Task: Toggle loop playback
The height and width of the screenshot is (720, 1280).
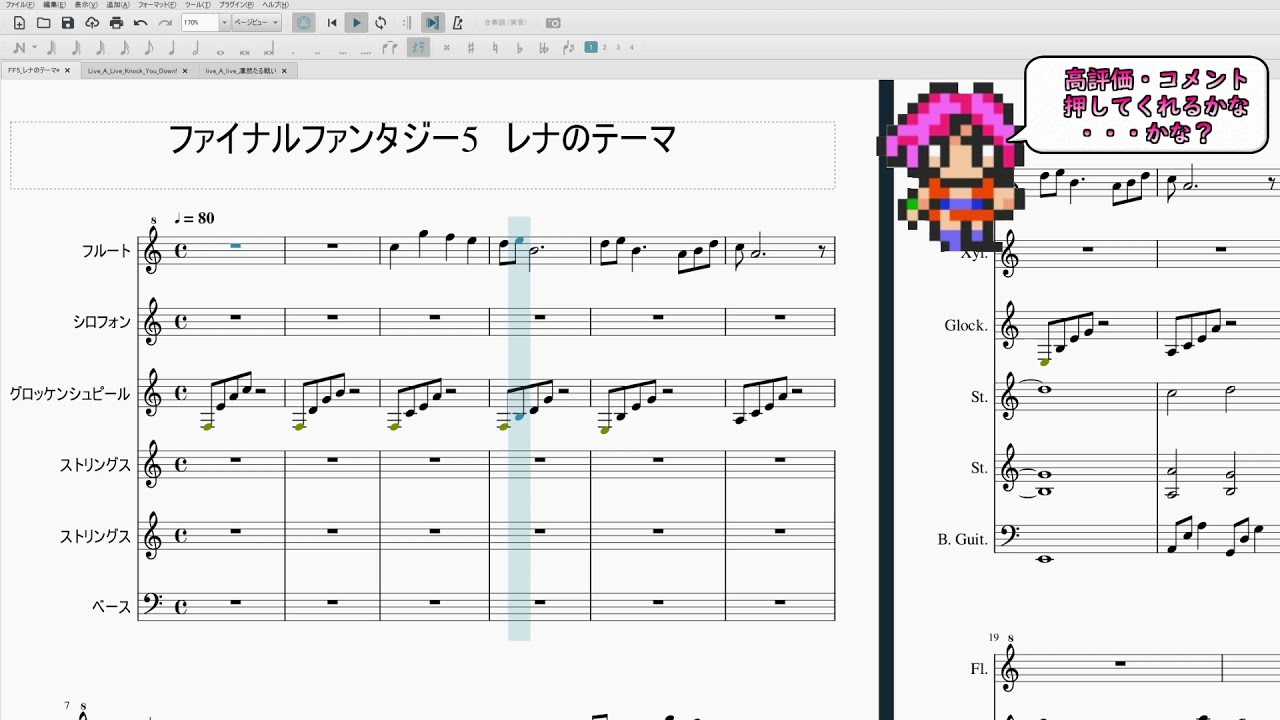Action: (x=381, y=22)
